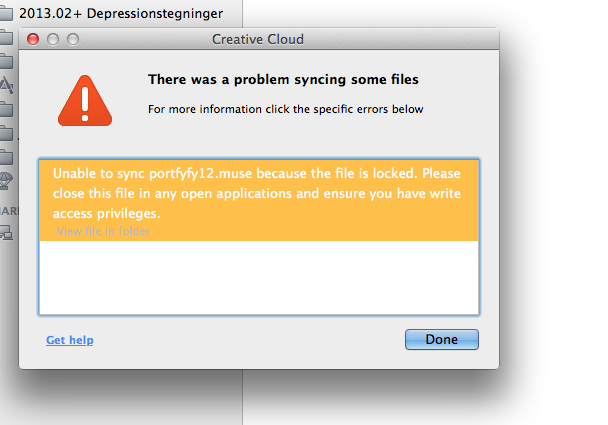Image resolution: width=608 pixels, height=425 pixels.
Task: Select the portfyfy12.muse locked file error
Action: coord(259,200)
